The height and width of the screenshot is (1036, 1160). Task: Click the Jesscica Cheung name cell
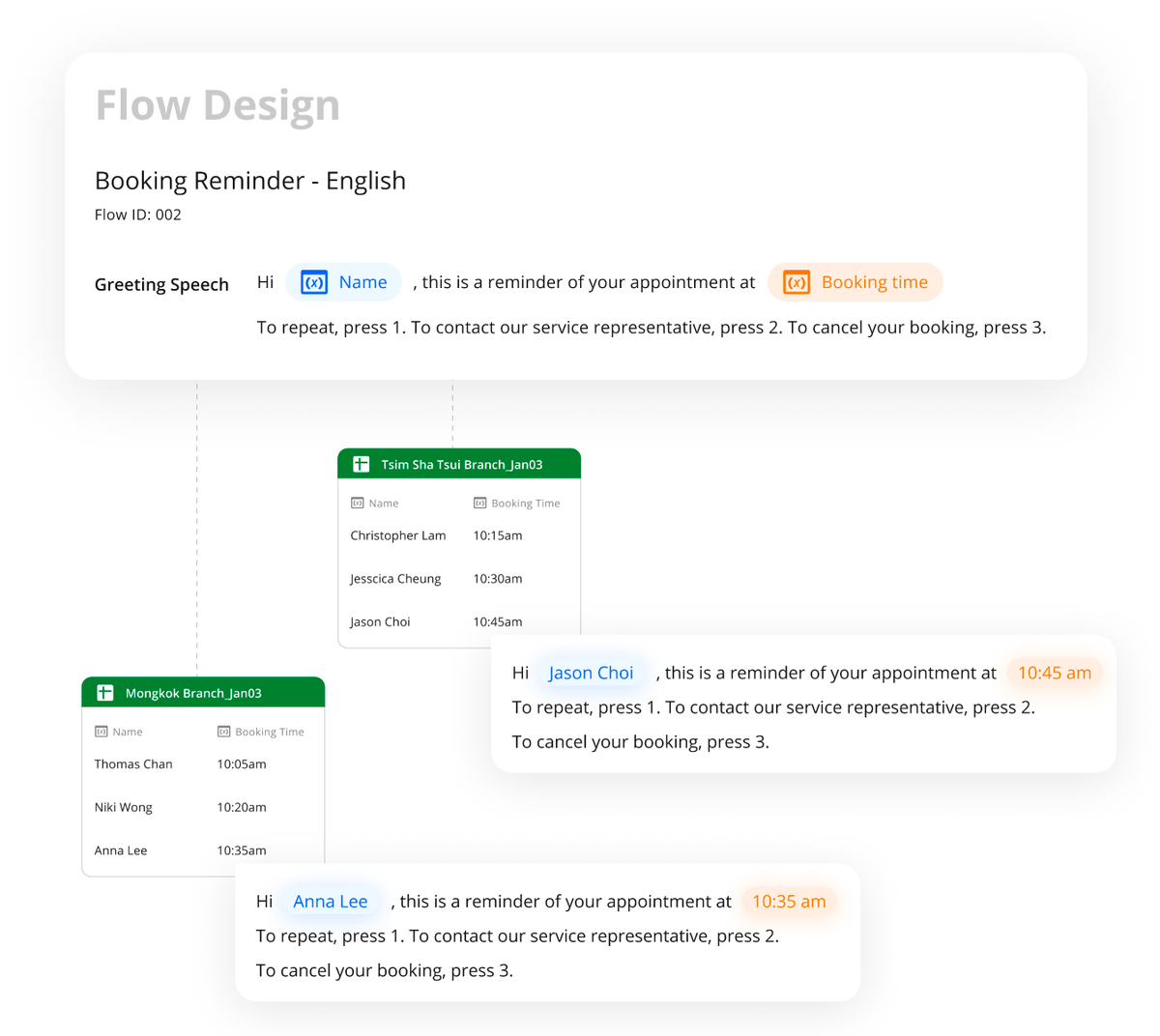395,579
